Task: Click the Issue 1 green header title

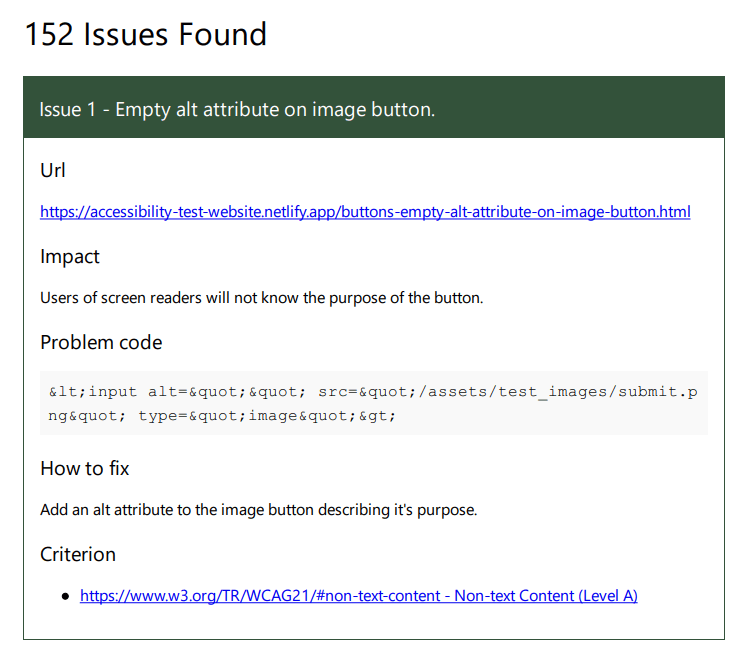Action: click(237, 109)
